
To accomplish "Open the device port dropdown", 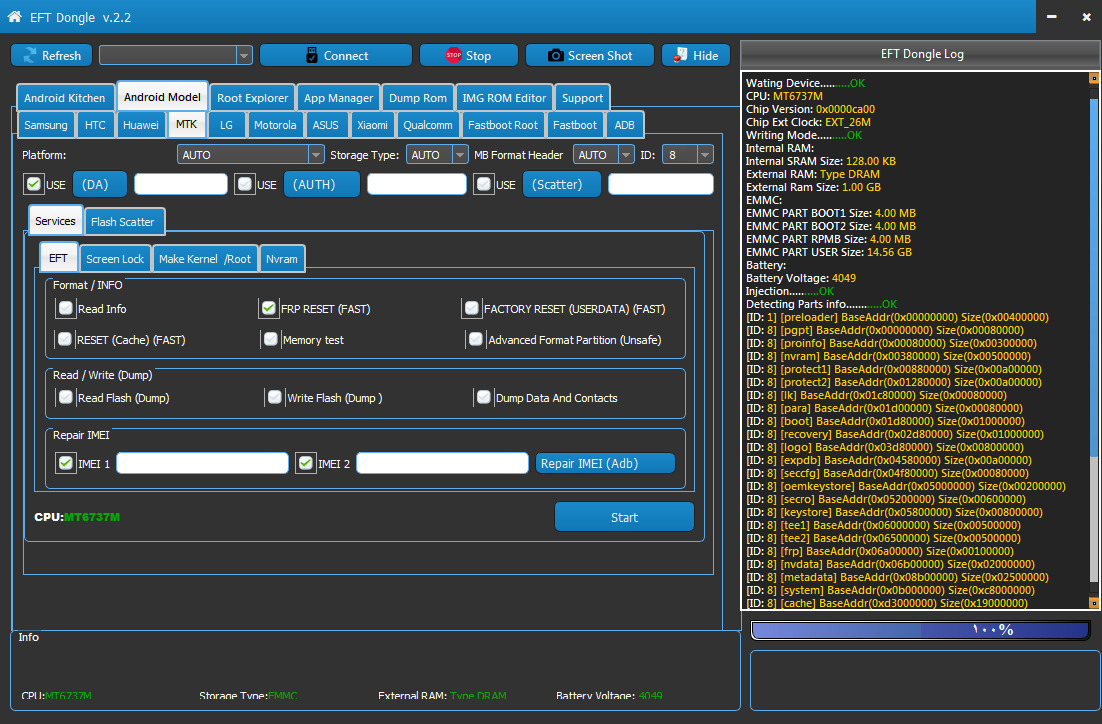I will click(x=244, y=55).
